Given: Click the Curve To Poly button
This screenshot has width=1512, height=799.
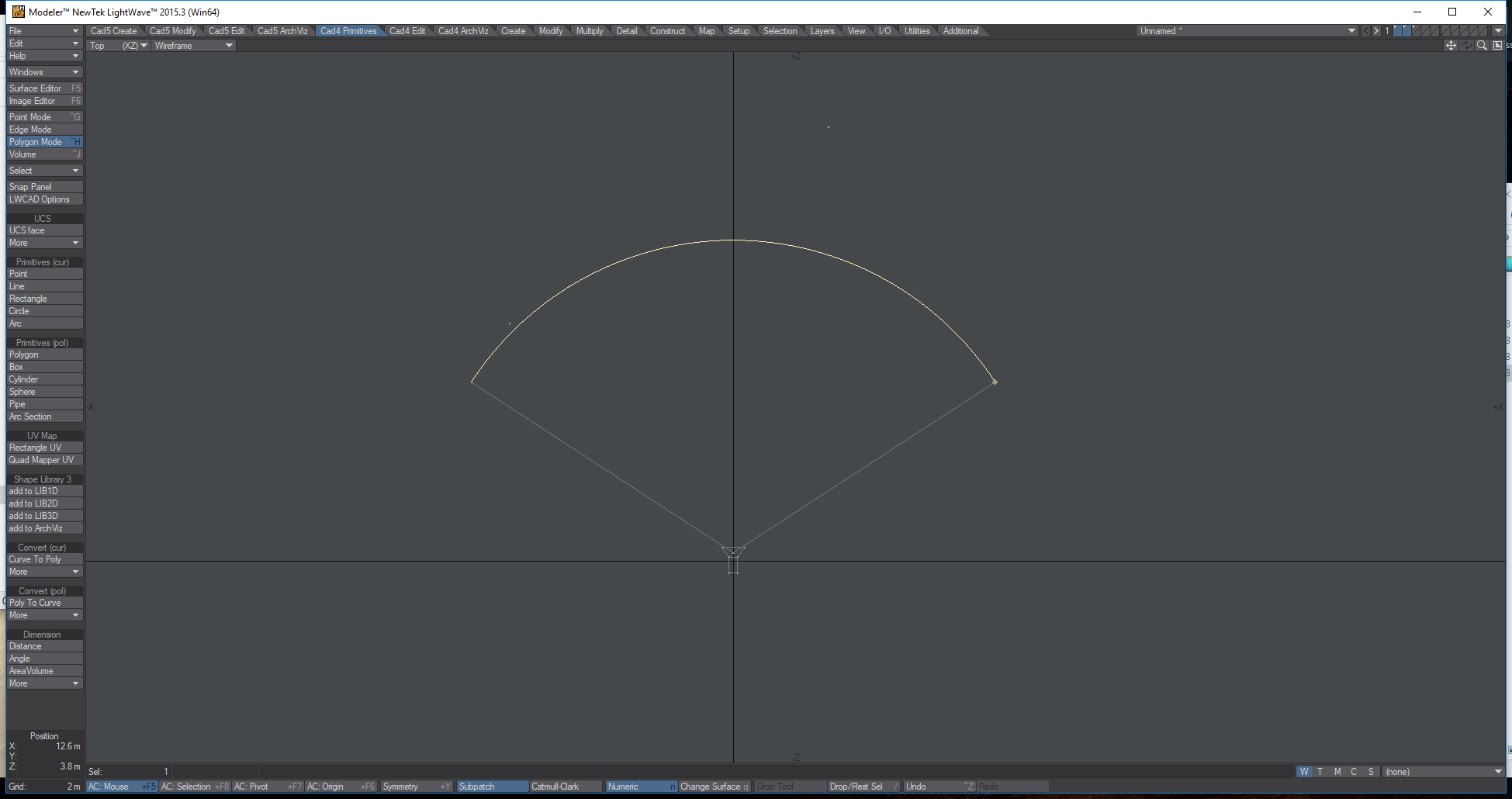Looking at the screenshot, I should pyautogui.click(x=44, y=559).
